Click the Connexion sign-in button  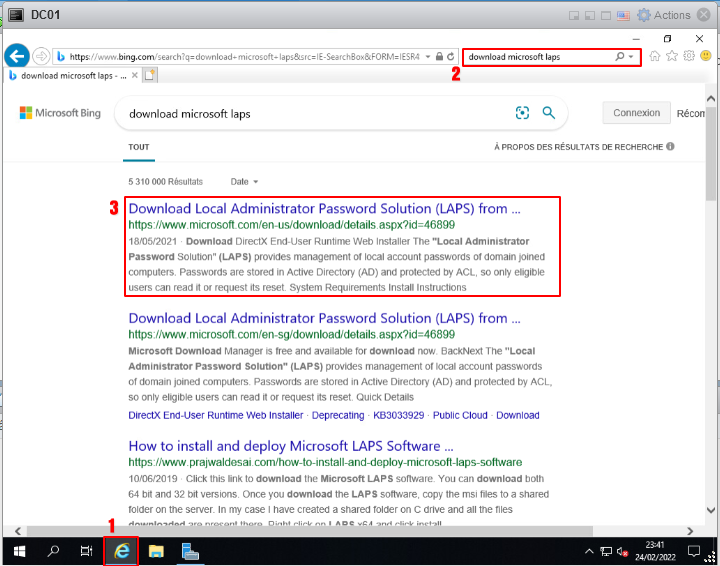[636, 113]
